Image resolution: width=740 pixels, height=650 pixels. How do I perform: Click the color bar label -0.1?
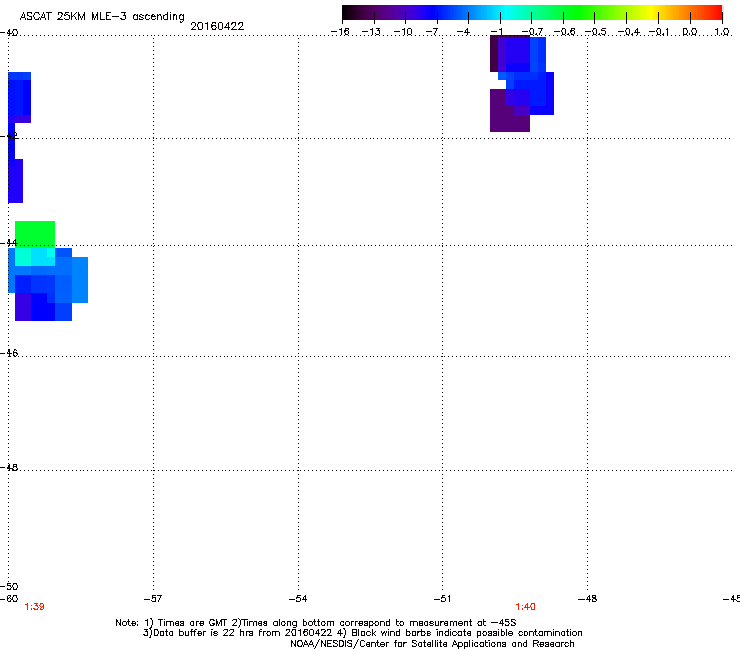click(x=659, y=32)
